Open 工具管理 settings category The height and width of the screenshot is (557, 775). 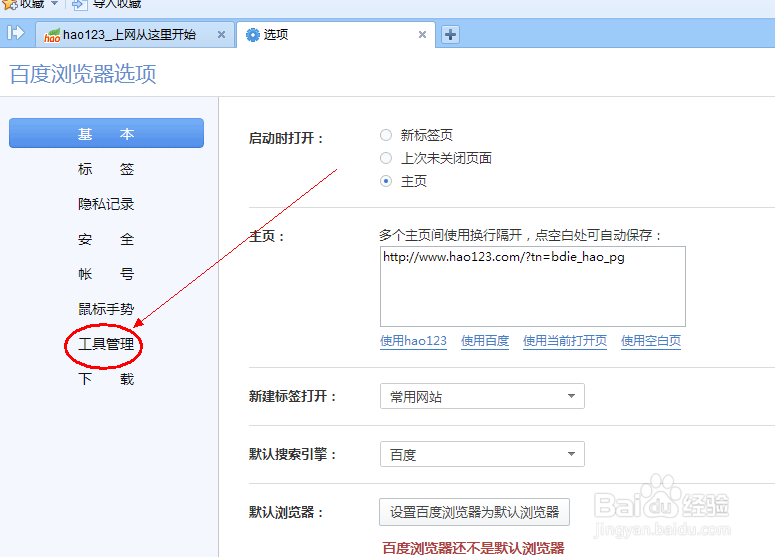tap(106, 344)
